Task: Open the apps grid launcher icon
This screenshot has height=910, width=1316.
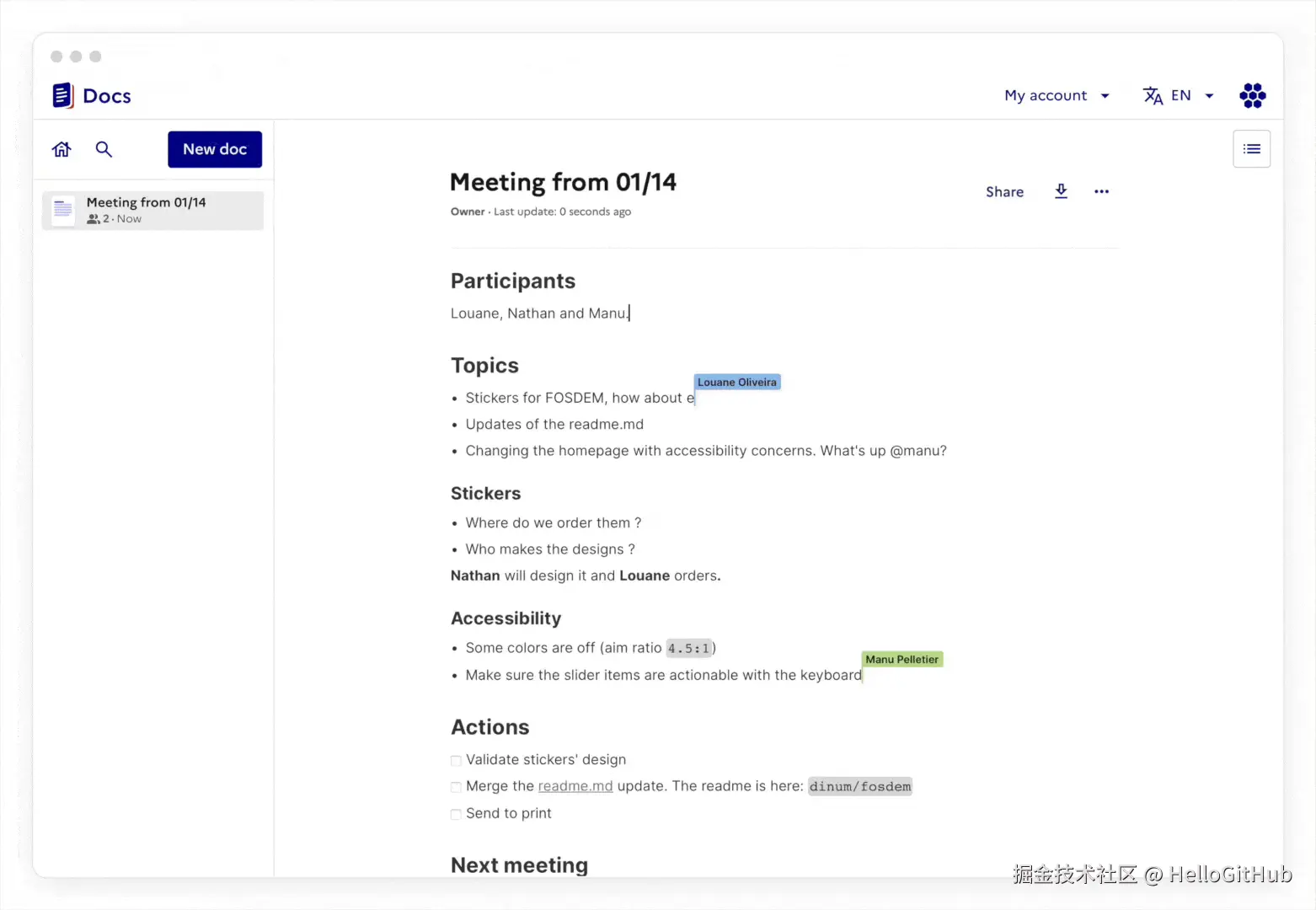Action: coord(1252,95)
